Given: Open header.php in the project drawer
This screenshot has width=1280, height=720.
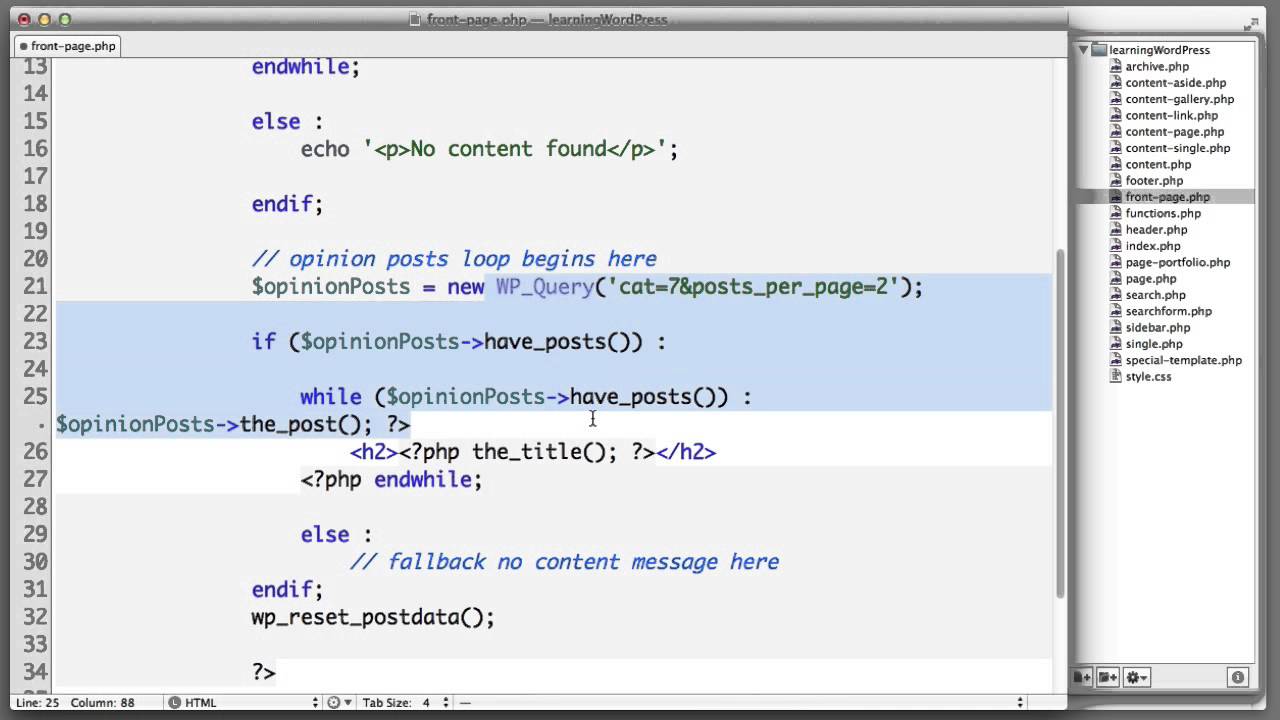Looking at the screenshot, I should (x=1156, y=230).
